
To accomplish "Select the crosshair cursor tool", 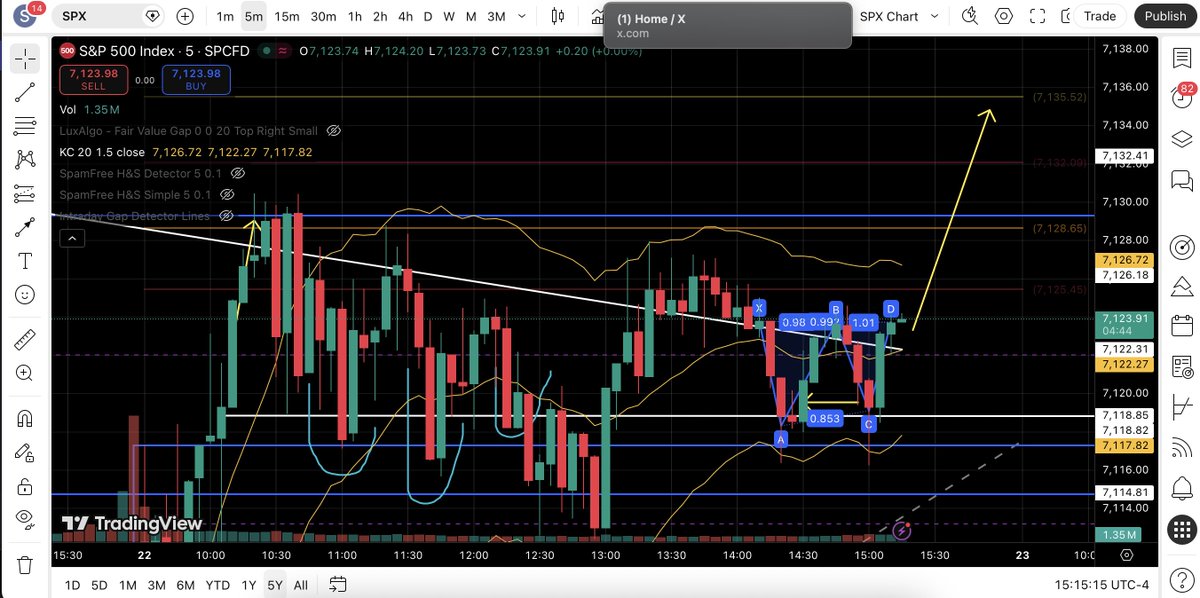I will point(25,59).
